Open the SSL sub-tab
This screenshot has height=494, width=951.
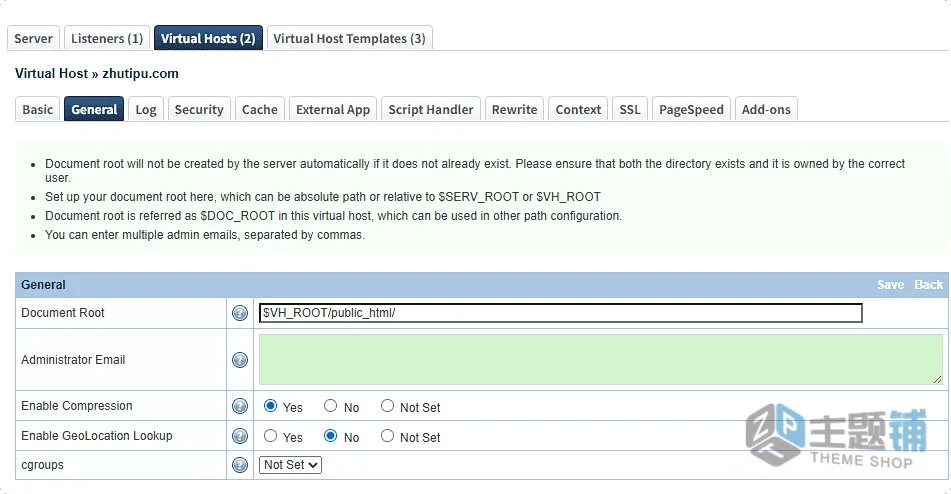tap(630, 109)
